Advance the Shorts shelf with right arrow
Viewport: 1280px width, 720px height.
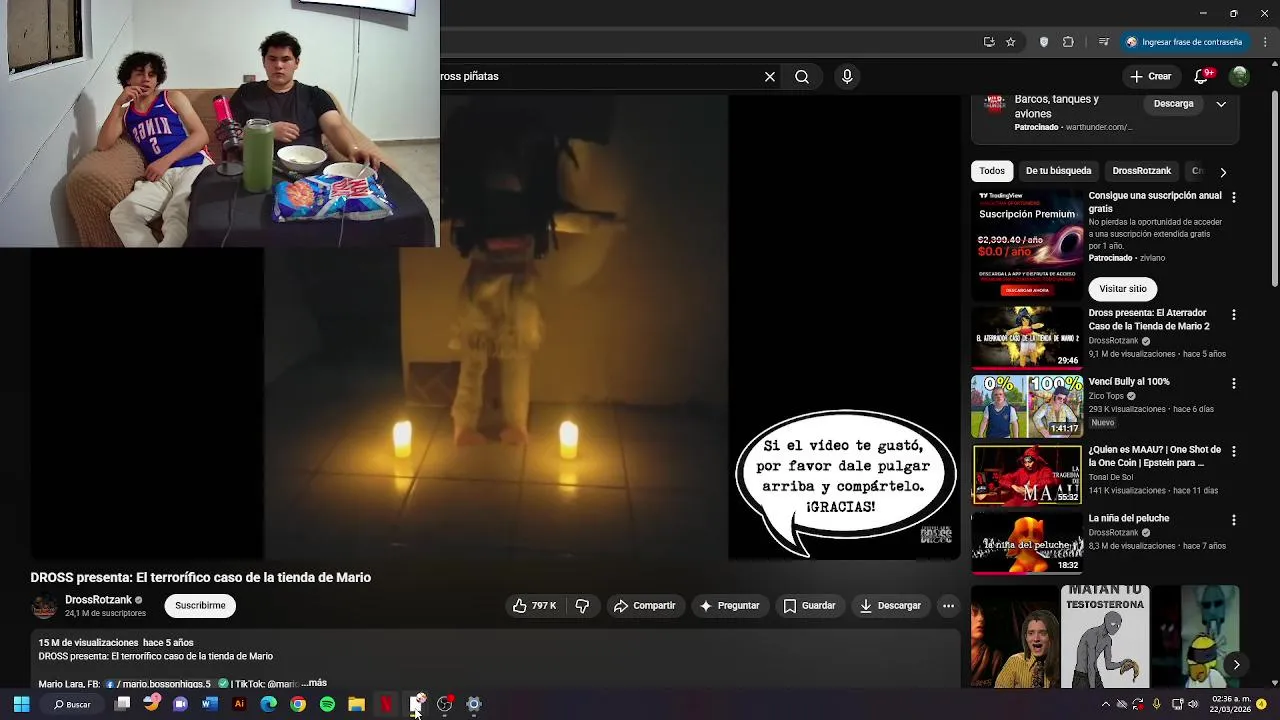coord(1236,664)
